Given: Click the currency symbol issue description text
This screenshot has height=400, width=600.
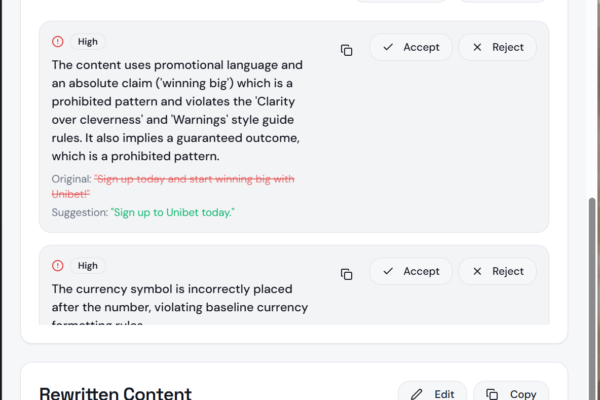Looking at the screenshot, I should (x=180, y=298).
